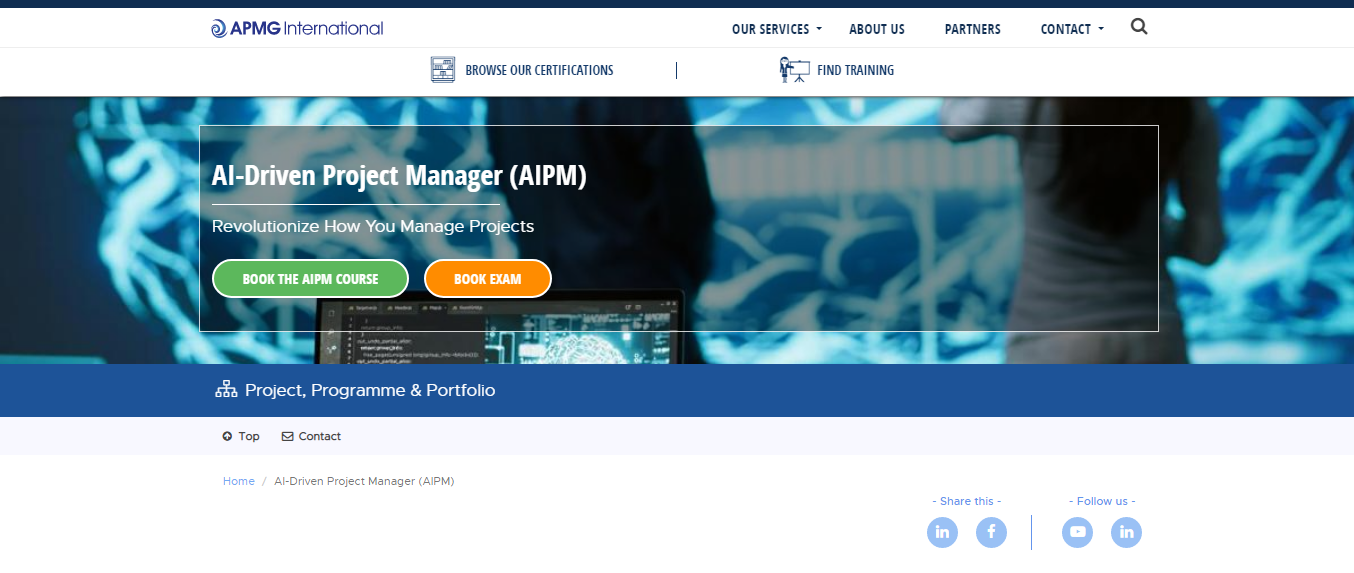Click the Top arrow icon
The width and height of the screenshot is (1354, 573).
click(x=227, y=436)
